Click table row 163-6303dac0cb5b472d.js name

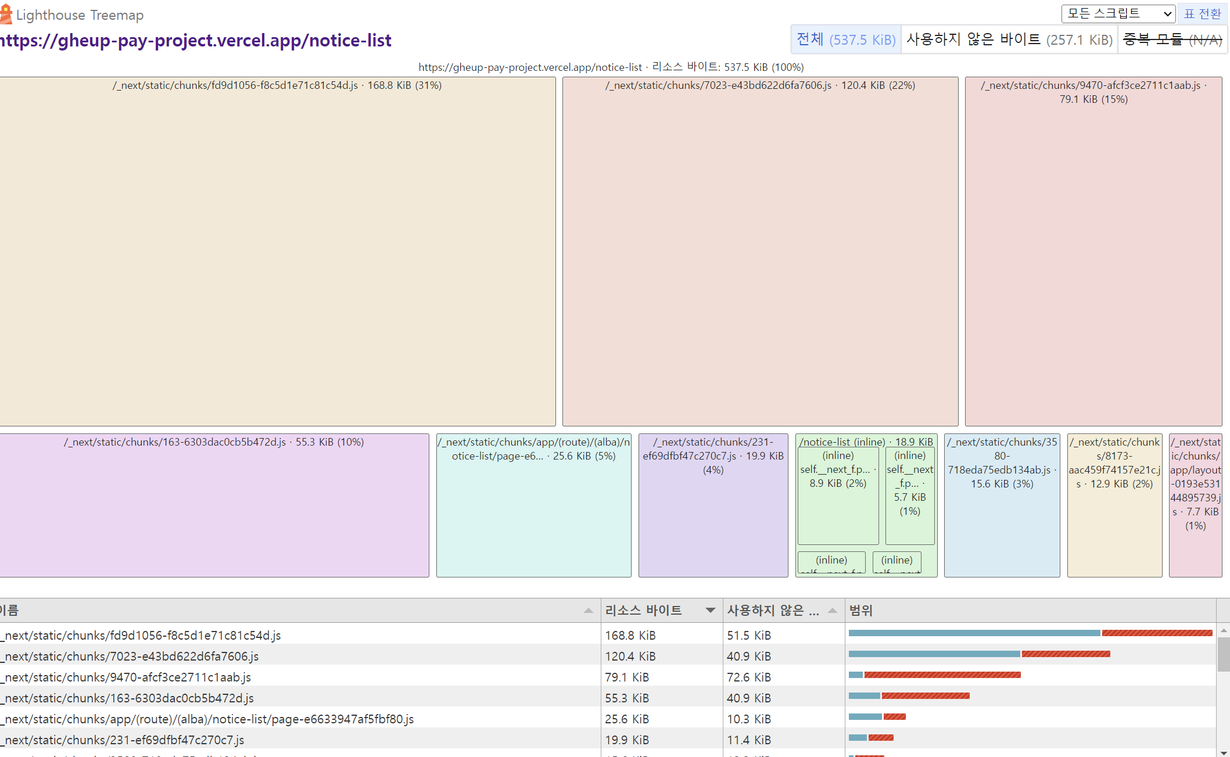(127, 698)
